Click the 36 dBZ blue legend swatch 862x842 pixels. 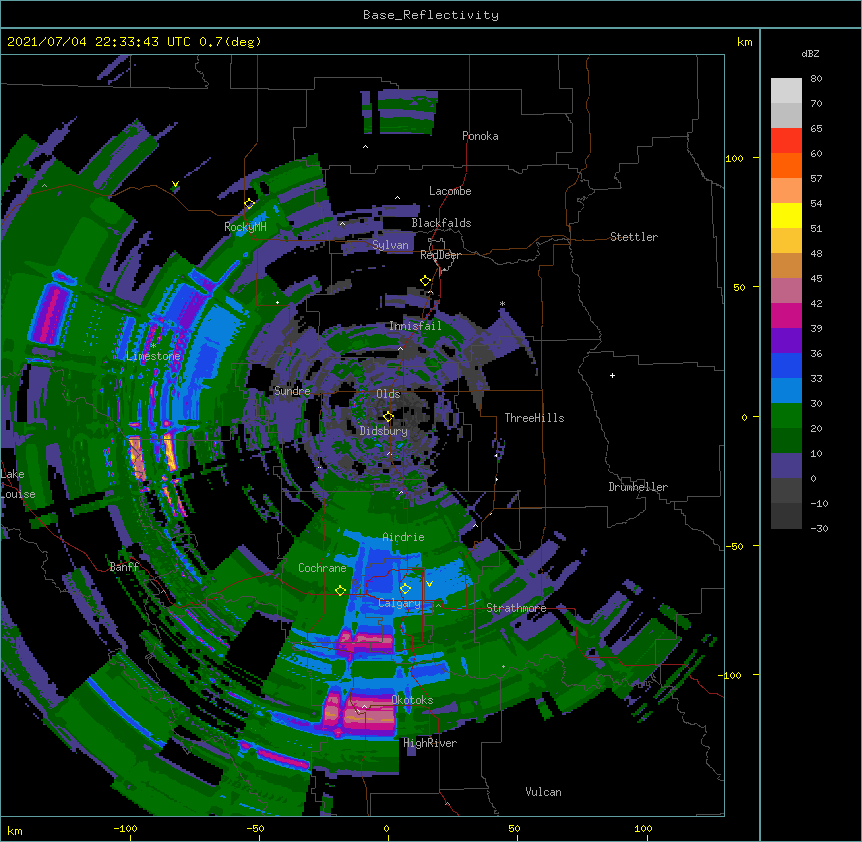click(786, 365)
